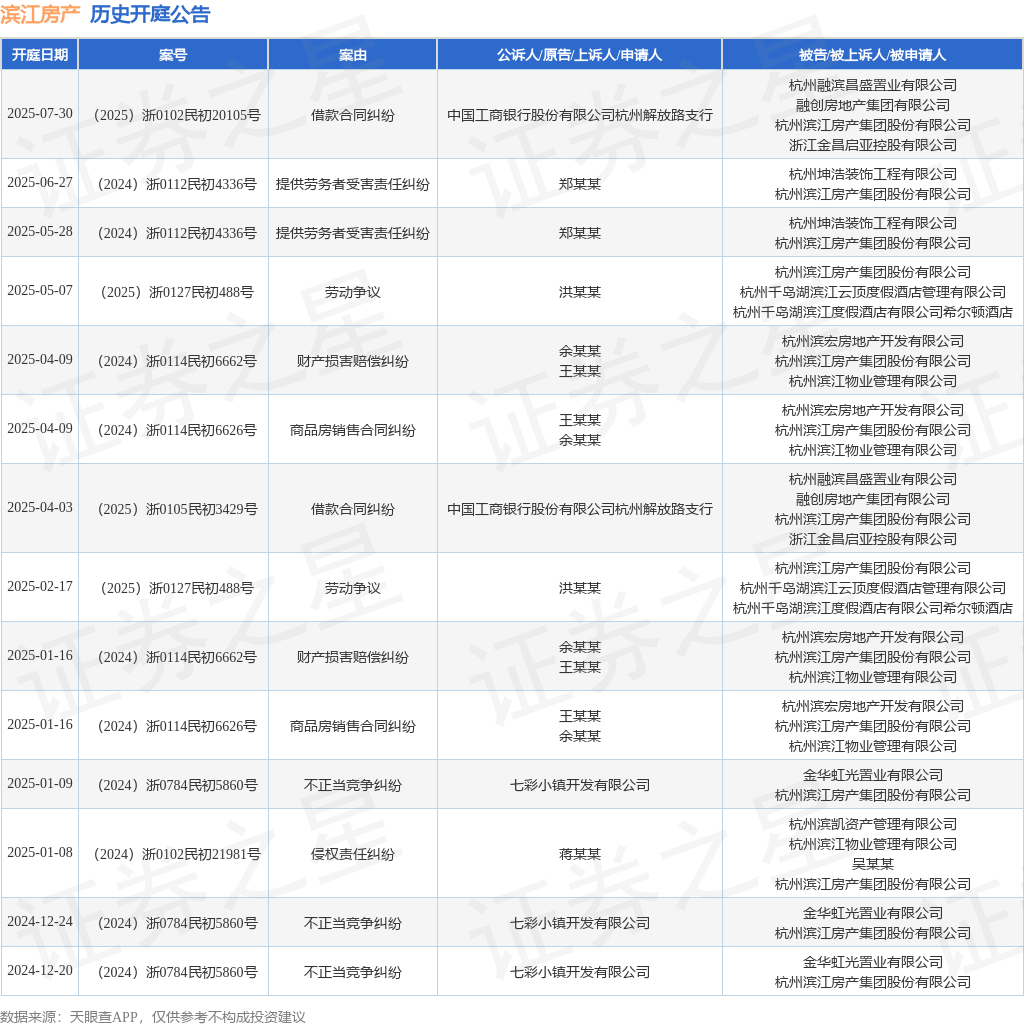Click 杭州滨江物业管理有限公司 in 2025-04-09 6626号 row
The height and width of the screenshot is (1026, 1024).
[873, 450]
